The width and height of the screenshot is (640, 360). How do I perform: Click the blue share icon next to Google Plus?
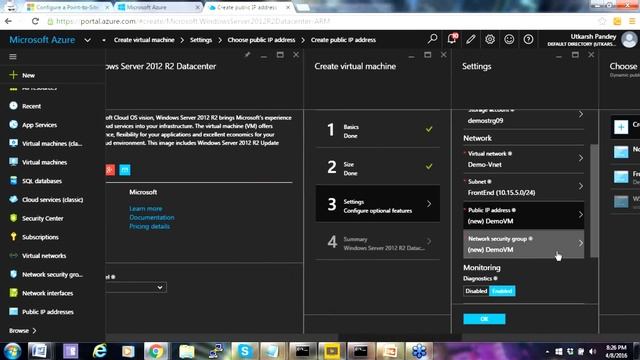click(125, 170)
